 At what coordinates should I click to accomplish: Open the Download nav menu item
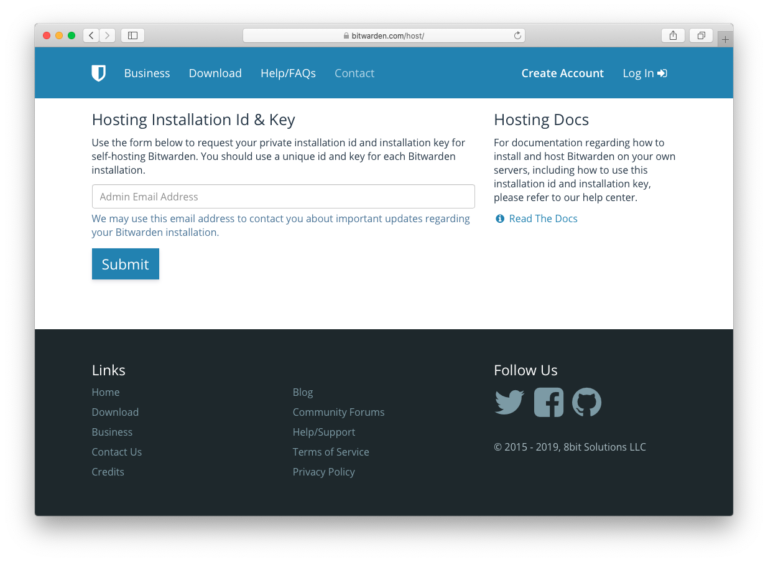215,73
